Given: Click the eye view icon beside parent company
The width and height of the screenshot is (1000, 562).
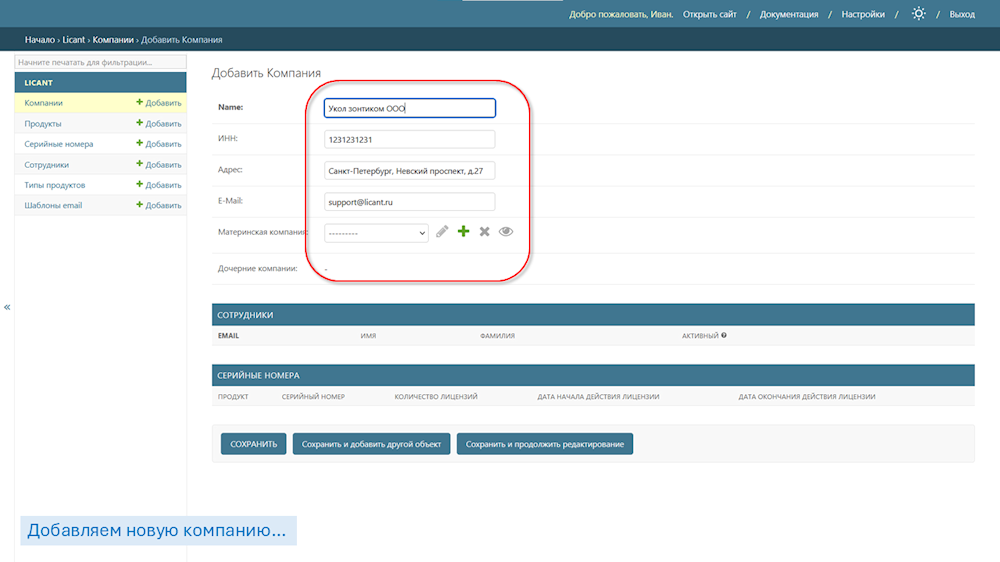Looking at the screenshot, I should [506, 232].
